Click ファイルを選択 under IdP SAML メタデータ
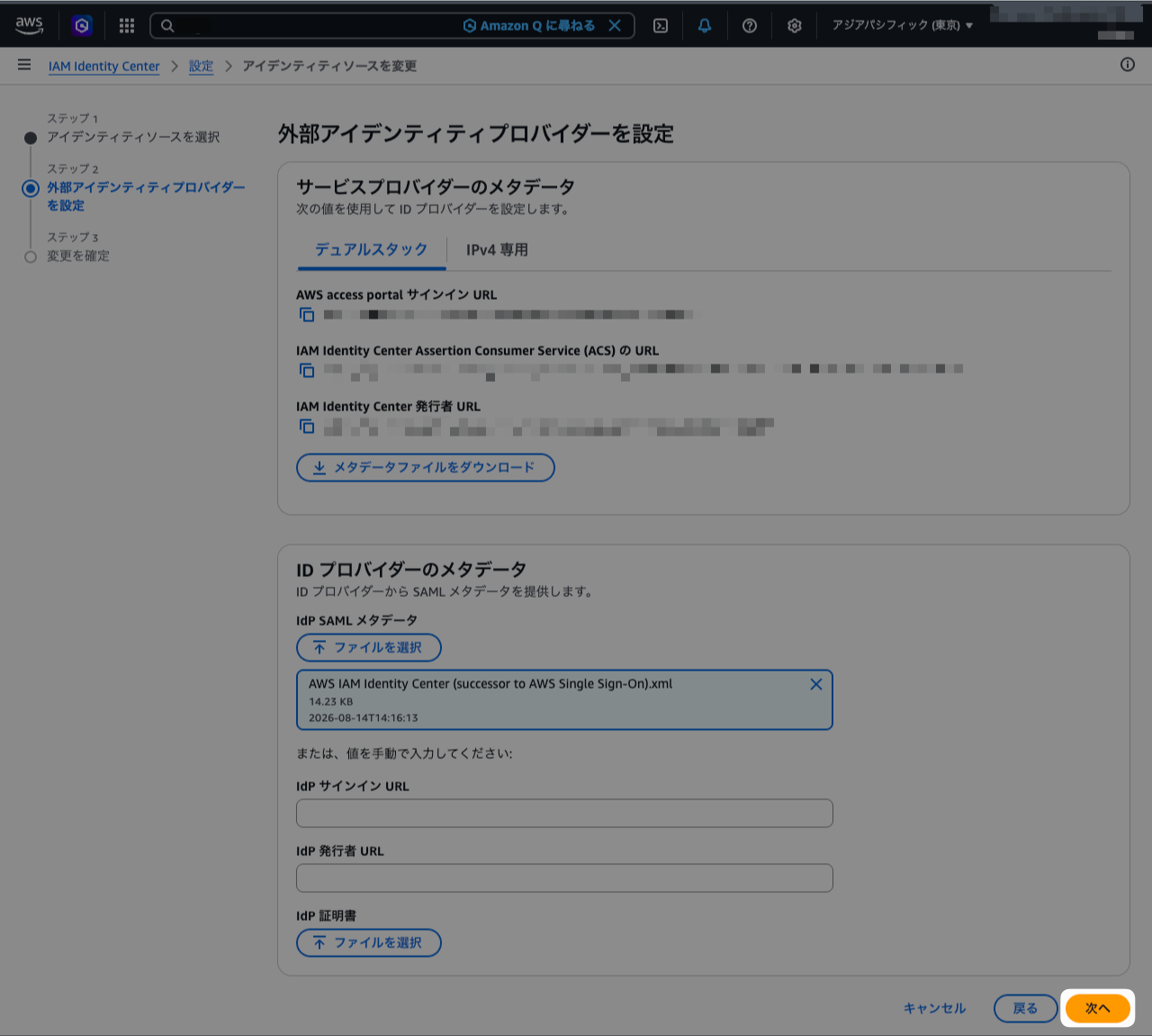This screenshot has width=1152, height=1036. pyautogui.click(x=369, y=647)
